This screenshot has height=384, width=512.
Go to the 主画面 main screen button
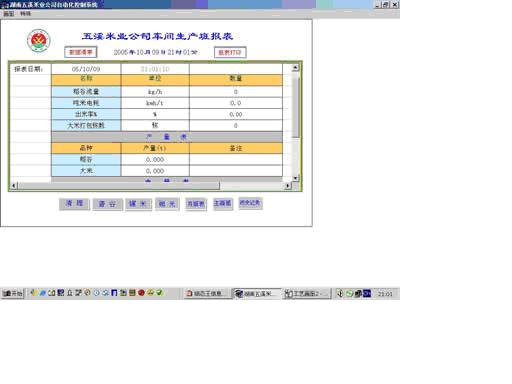pos(223,203)
